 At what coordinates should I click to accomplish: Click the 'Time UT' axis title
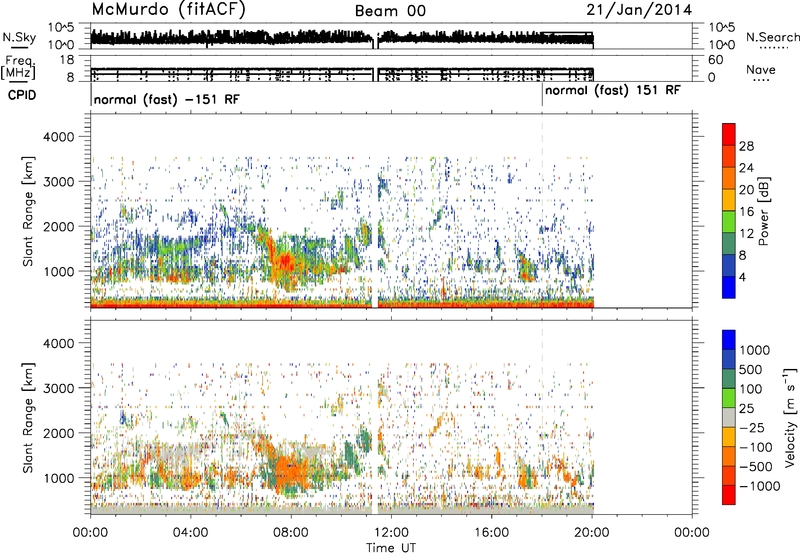click(x=391, y=547)
